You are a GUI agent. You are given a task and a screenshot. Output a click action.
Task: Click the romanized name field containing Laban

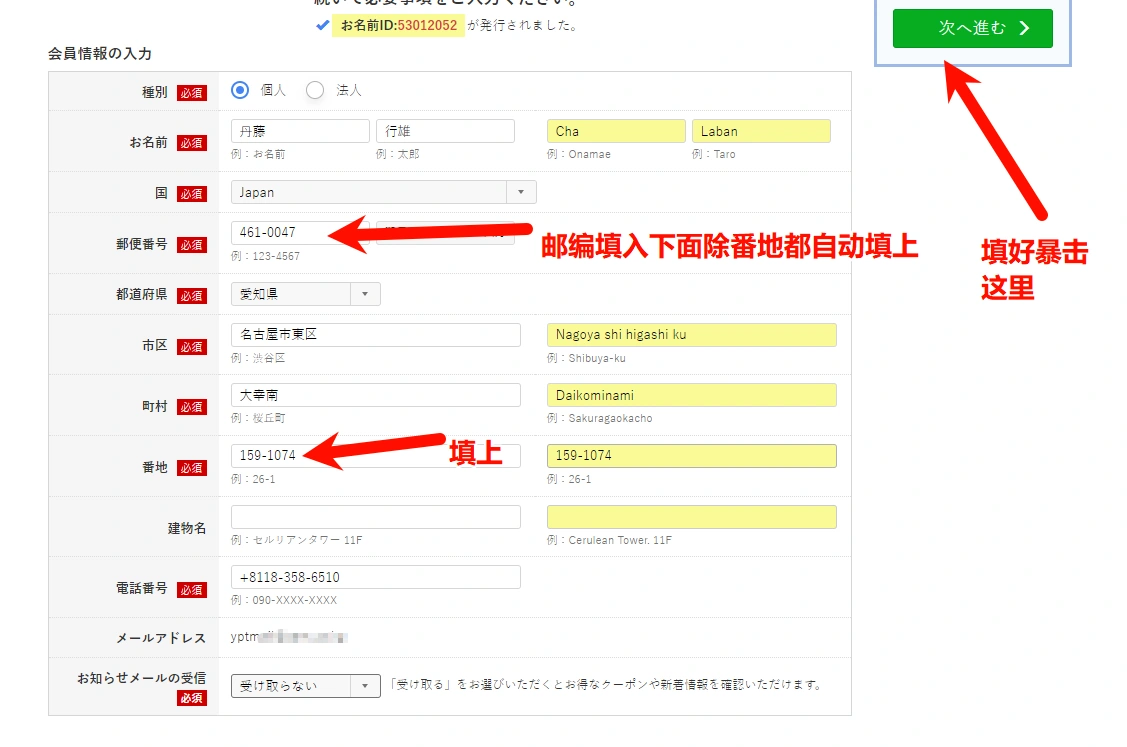point(761,131)
